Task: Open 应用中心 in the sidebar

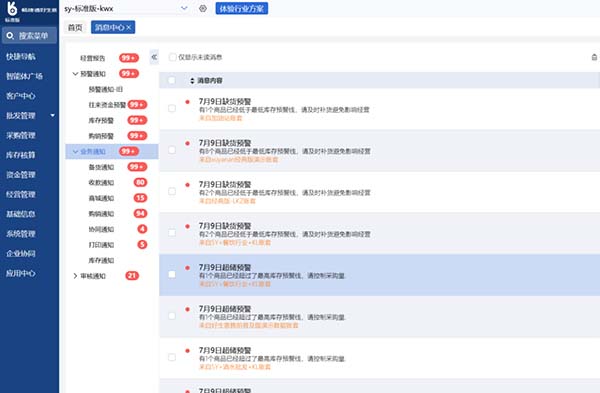Action: tap(21, 273)
